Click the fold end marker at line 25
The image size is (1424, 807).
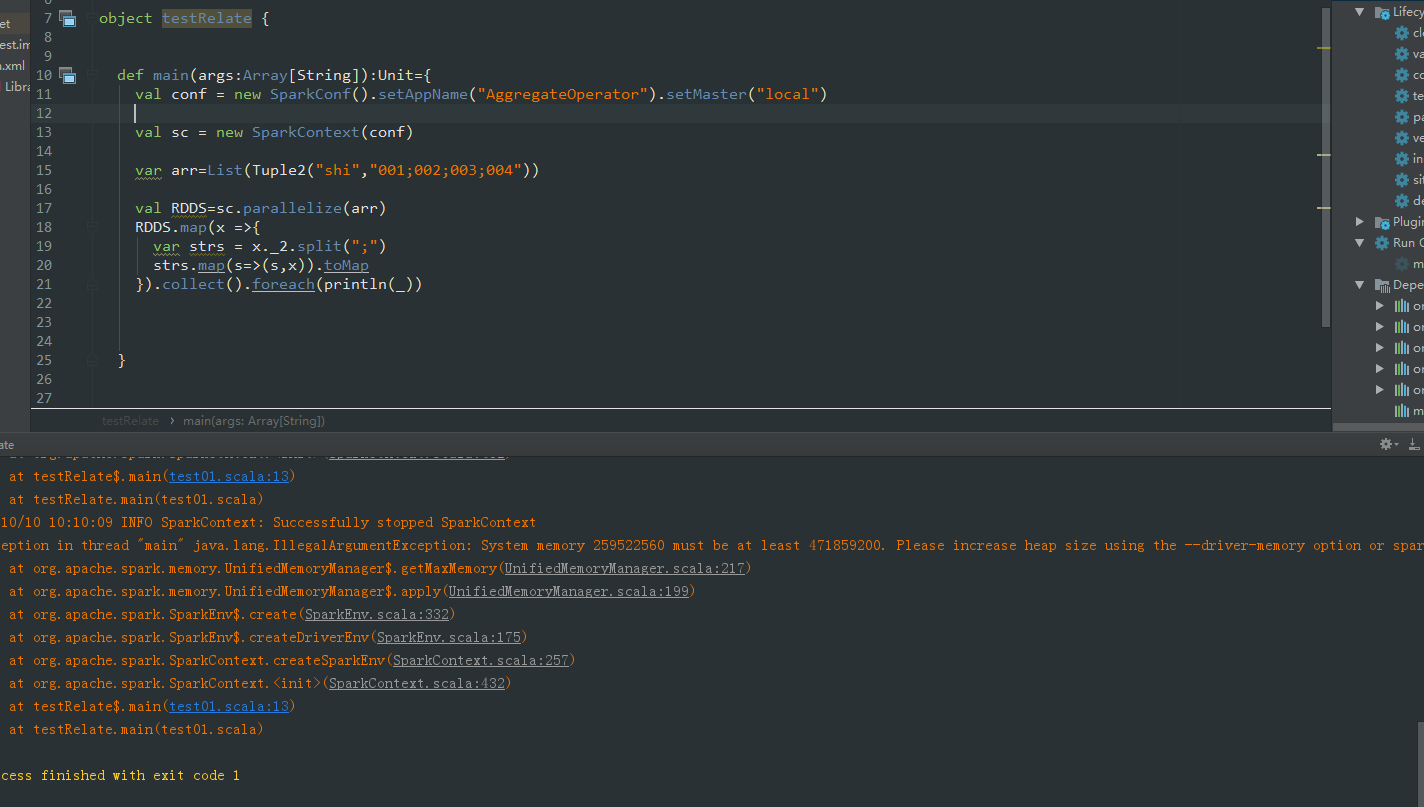(x=92, y=360)
